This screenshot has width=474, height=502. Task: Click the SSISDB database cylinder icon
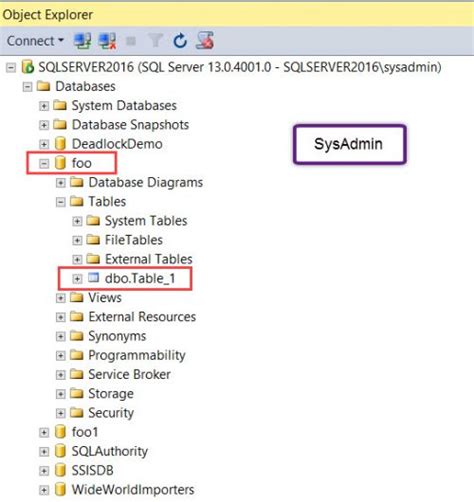coord(60,470)
